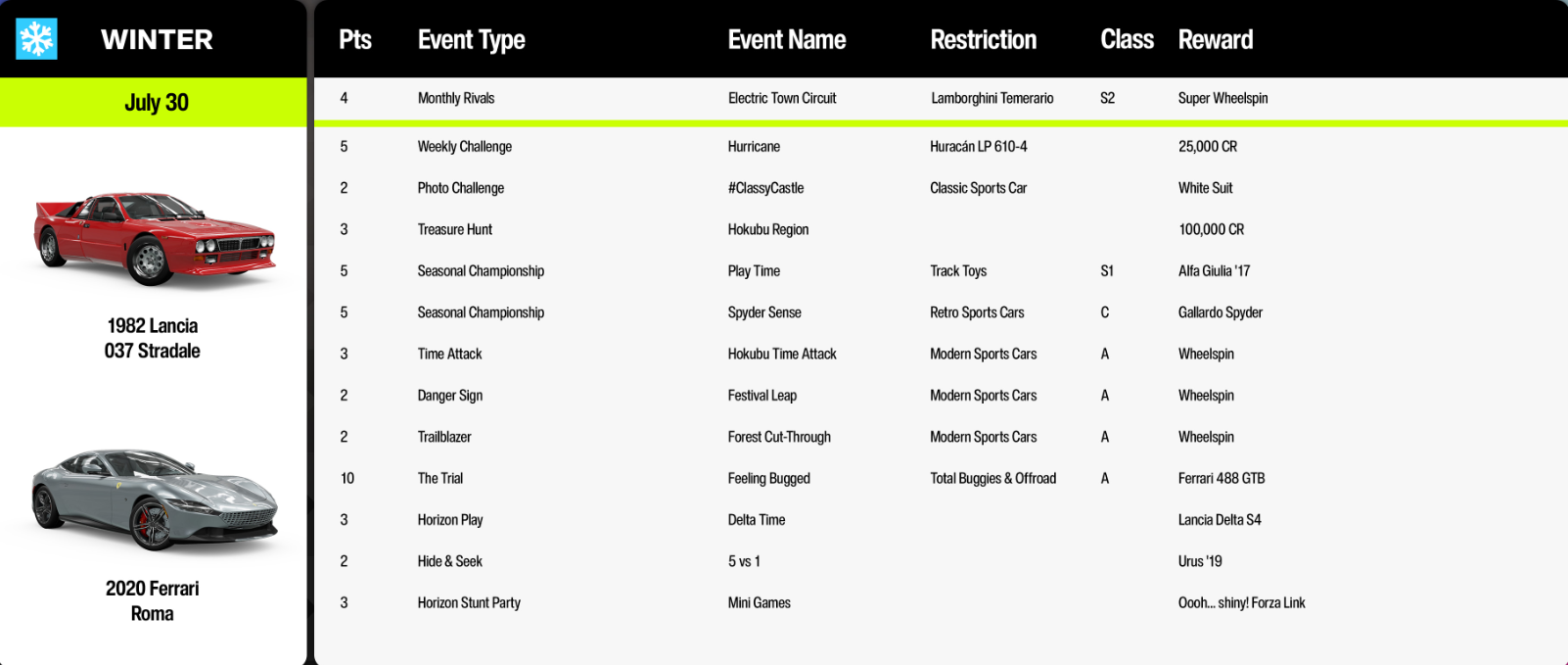Click the Reward column header
The width and height of the screenshot is (1568, 665).
(x=1215, y=39)
